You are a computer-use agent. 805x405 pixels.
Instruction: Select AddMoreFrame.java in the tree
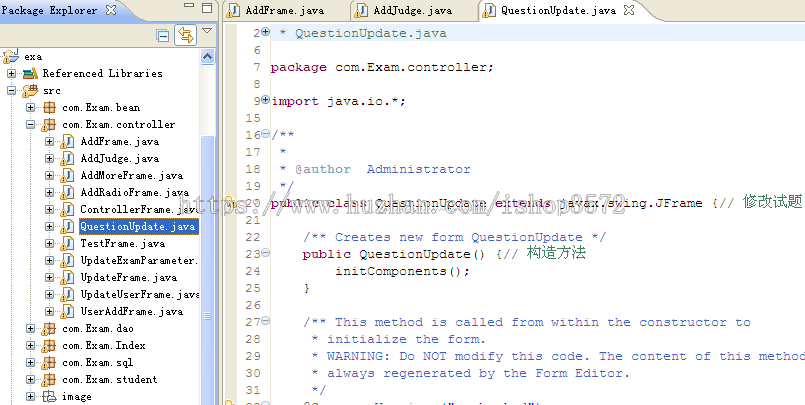(131, 175)
